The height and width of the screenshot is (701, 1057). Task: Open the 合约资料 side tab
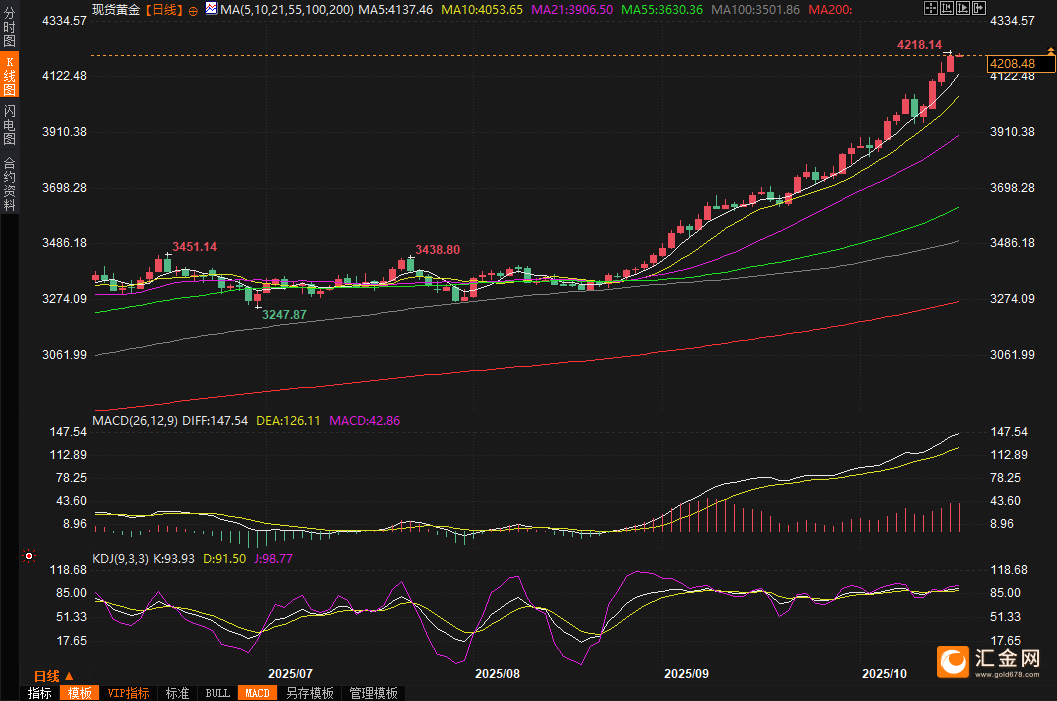pyautogui.click(x=9, y=183)
